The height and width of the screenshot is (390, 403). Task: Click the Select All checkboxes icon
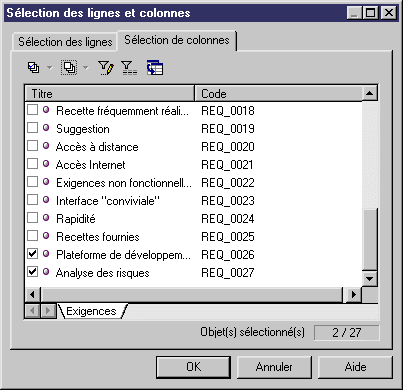pyautogui.click(x=33, y=68)
